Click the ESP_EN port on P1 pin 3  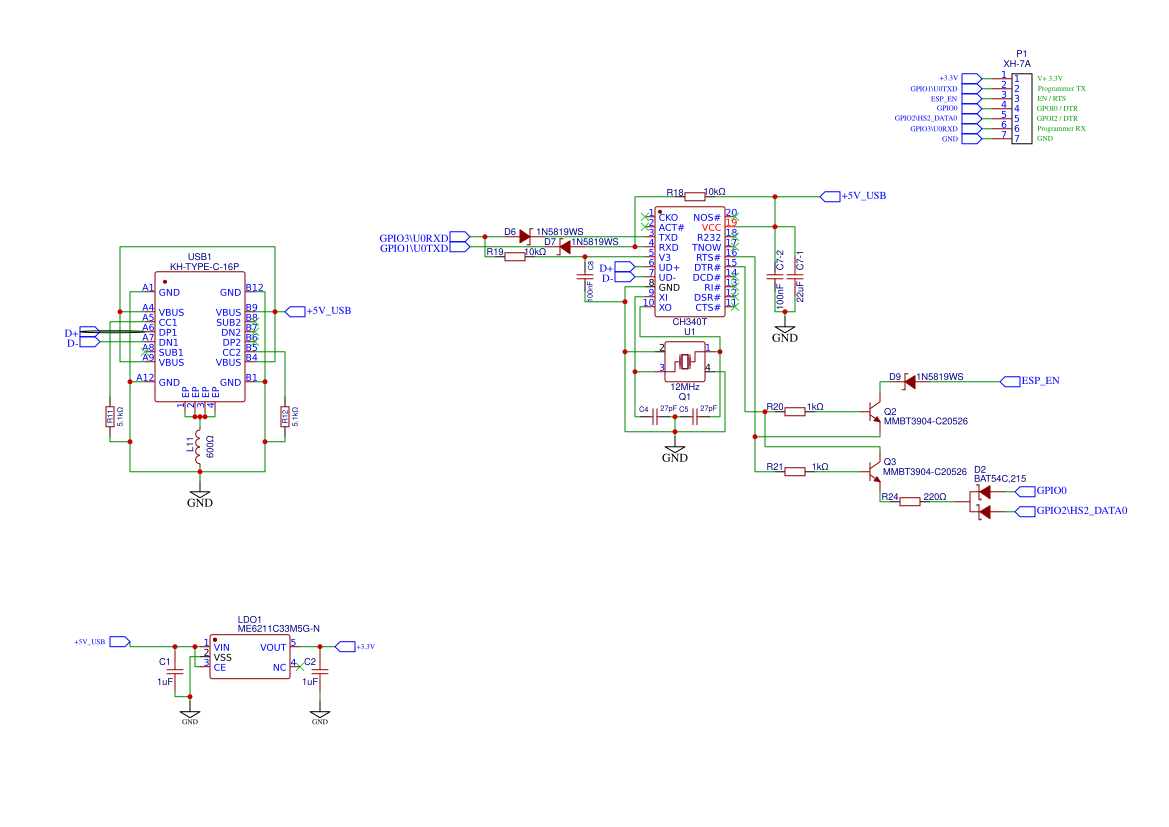coord(956,98)
